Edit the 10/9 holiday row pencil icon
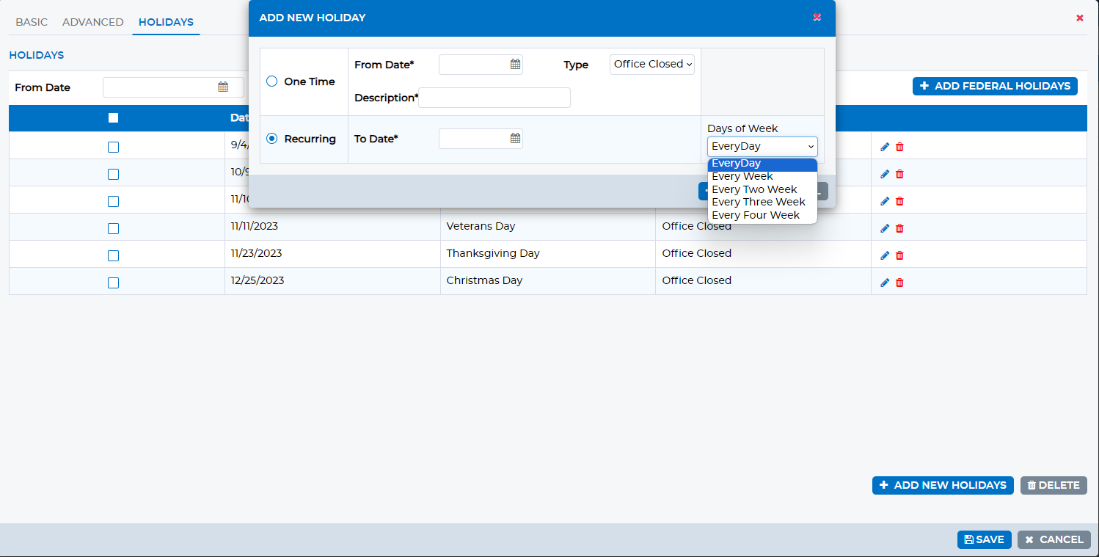1099x557 pixels. point(885,174)
